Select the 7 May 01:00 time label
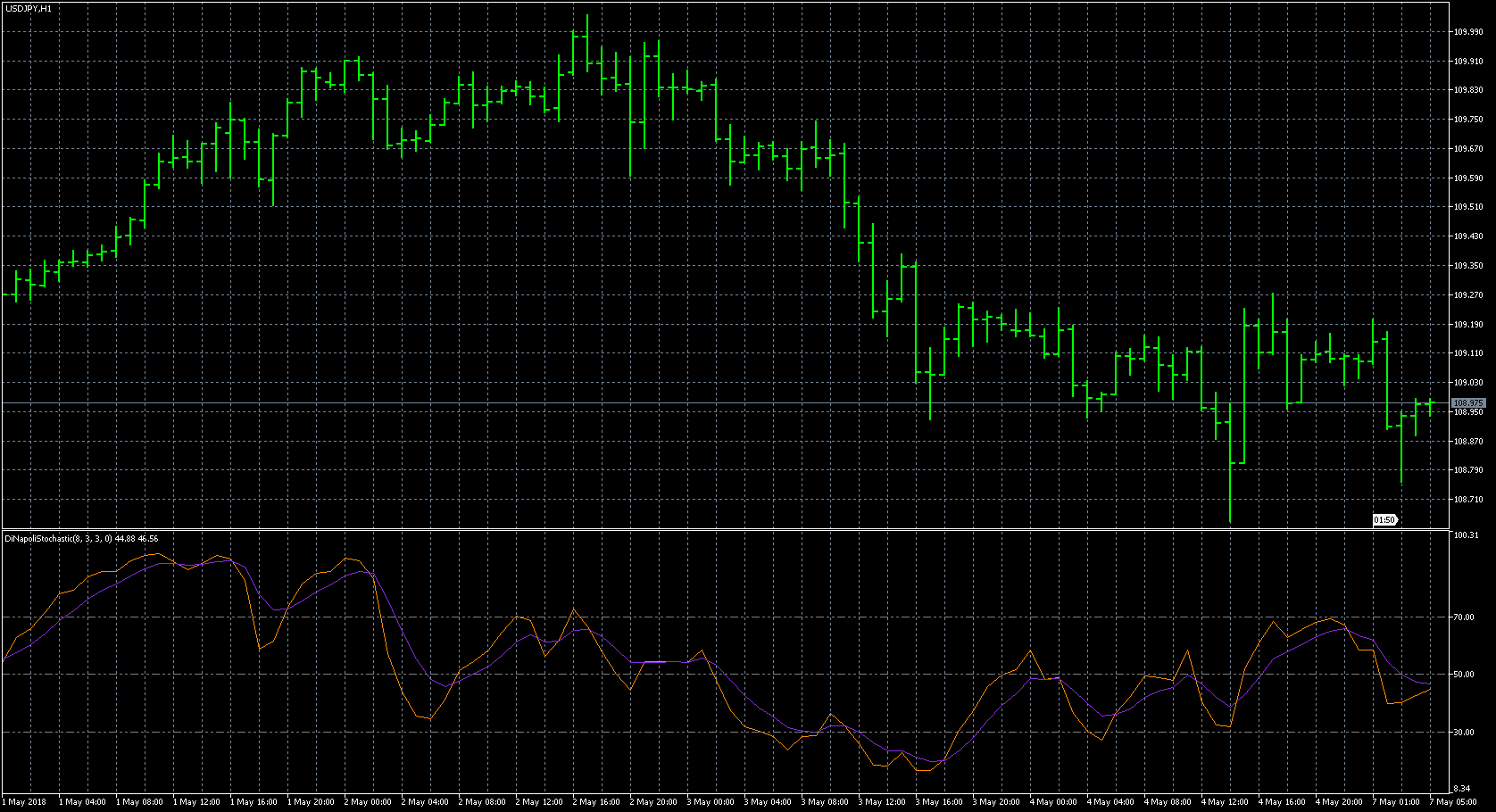This screenshot has height=812, width=1496. (x=1397, y=802)
